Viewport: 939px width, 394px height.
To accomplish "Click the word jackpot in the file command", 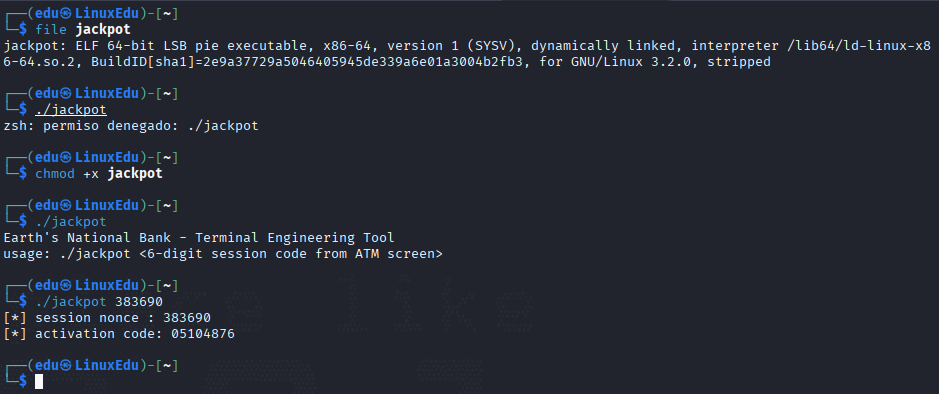I will click(x=103, y=29).
